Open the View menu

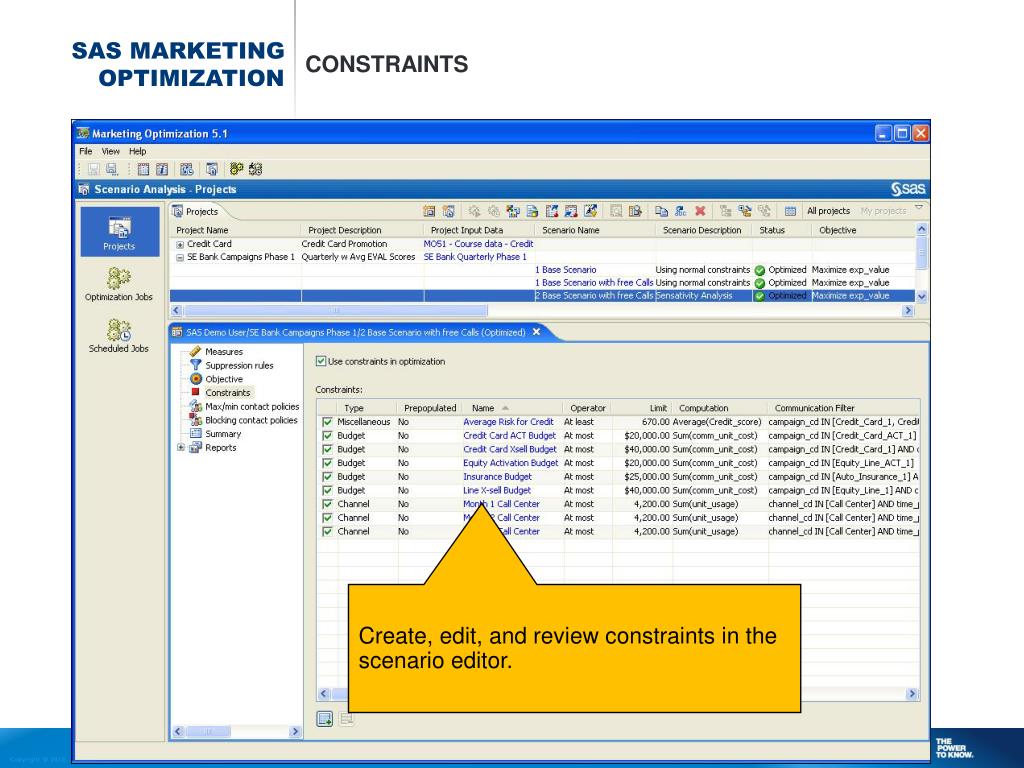[x=110, y=152]
